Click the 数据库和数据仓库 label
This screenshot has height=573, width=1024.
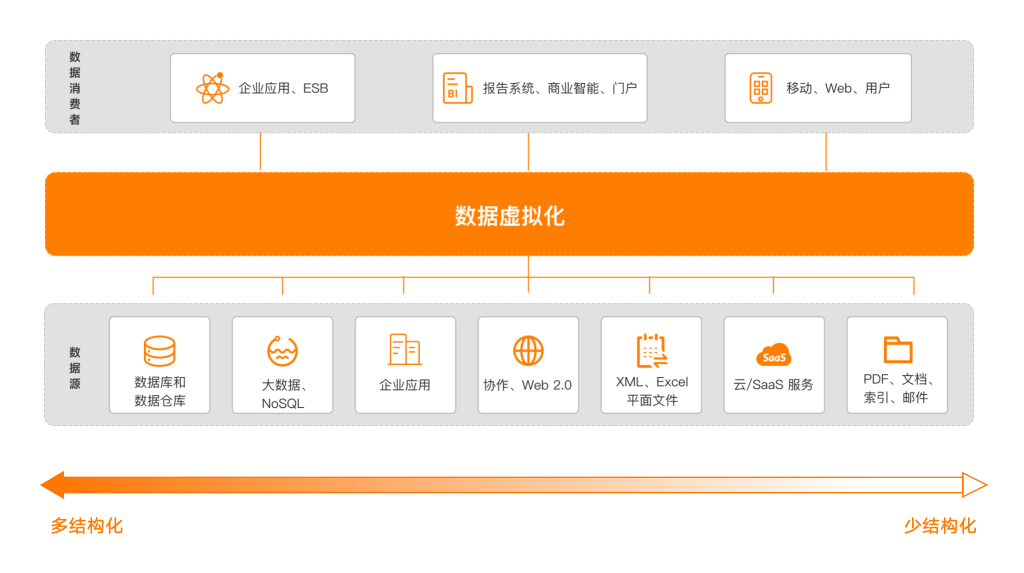(159, 392)
